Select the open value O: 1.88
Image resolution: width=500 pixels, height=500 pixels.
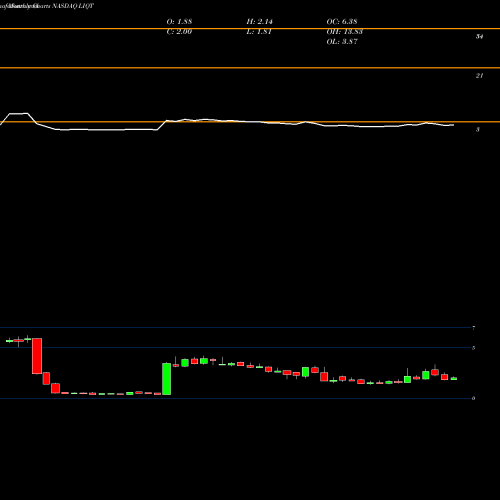(179, 22)
